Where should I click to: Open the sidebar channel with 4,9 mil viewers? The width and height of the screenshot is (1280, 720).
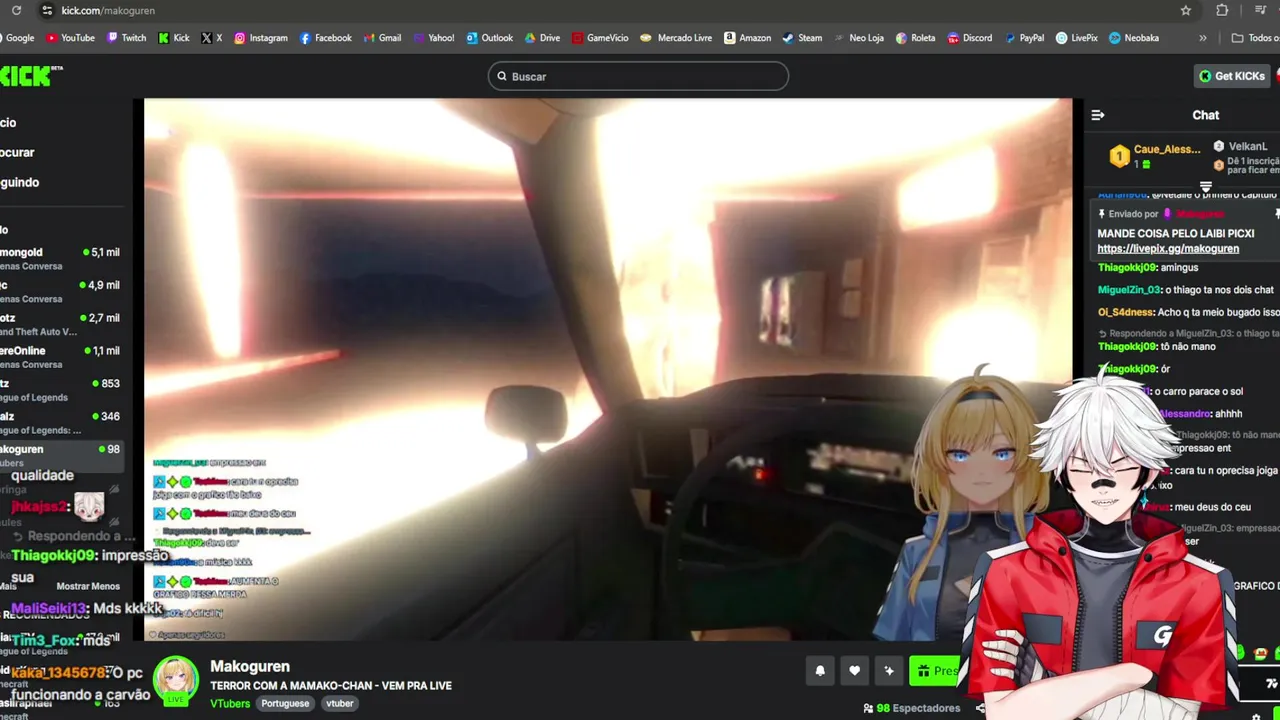point(62,291)
